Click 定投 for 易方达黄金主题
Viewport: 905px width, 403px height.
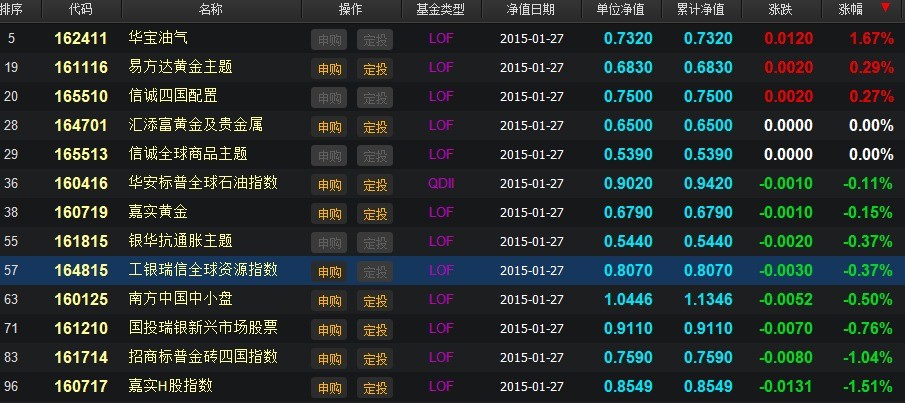[375, 69]
